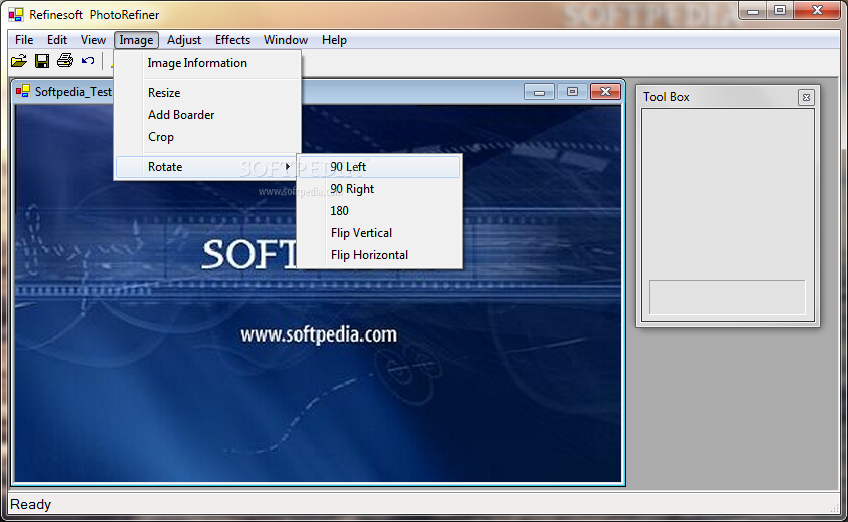Expand the Rotate submenu arrow

click(x=288, y=167)
